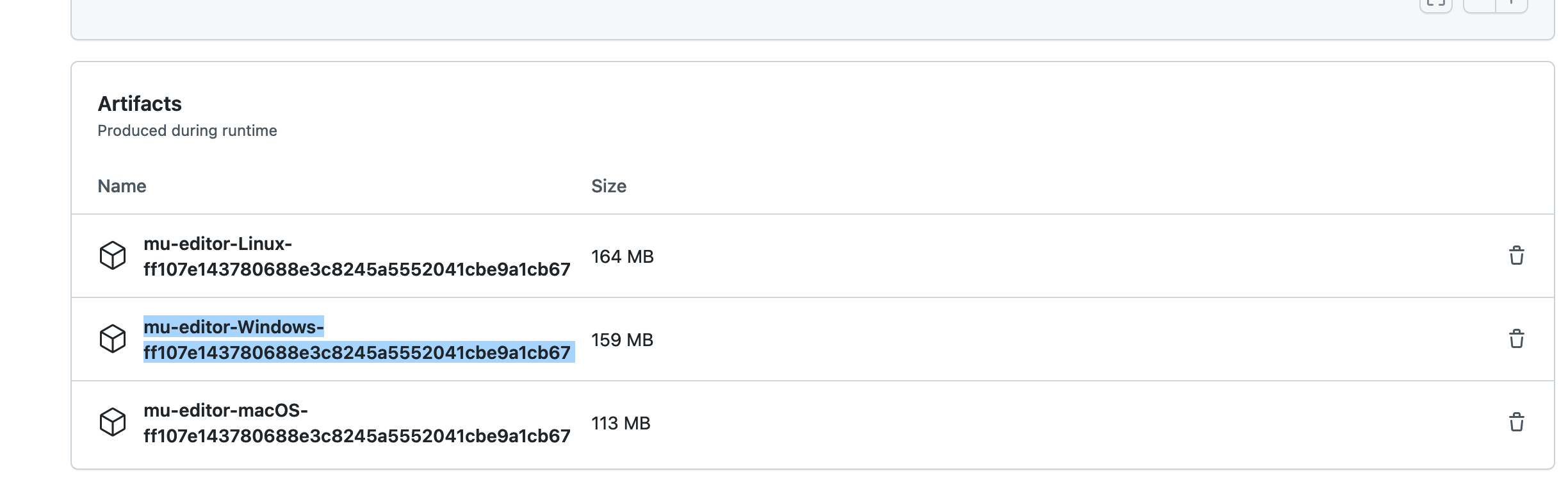Download the mu-editor-Linux artifact

click(x=355, y=256)
